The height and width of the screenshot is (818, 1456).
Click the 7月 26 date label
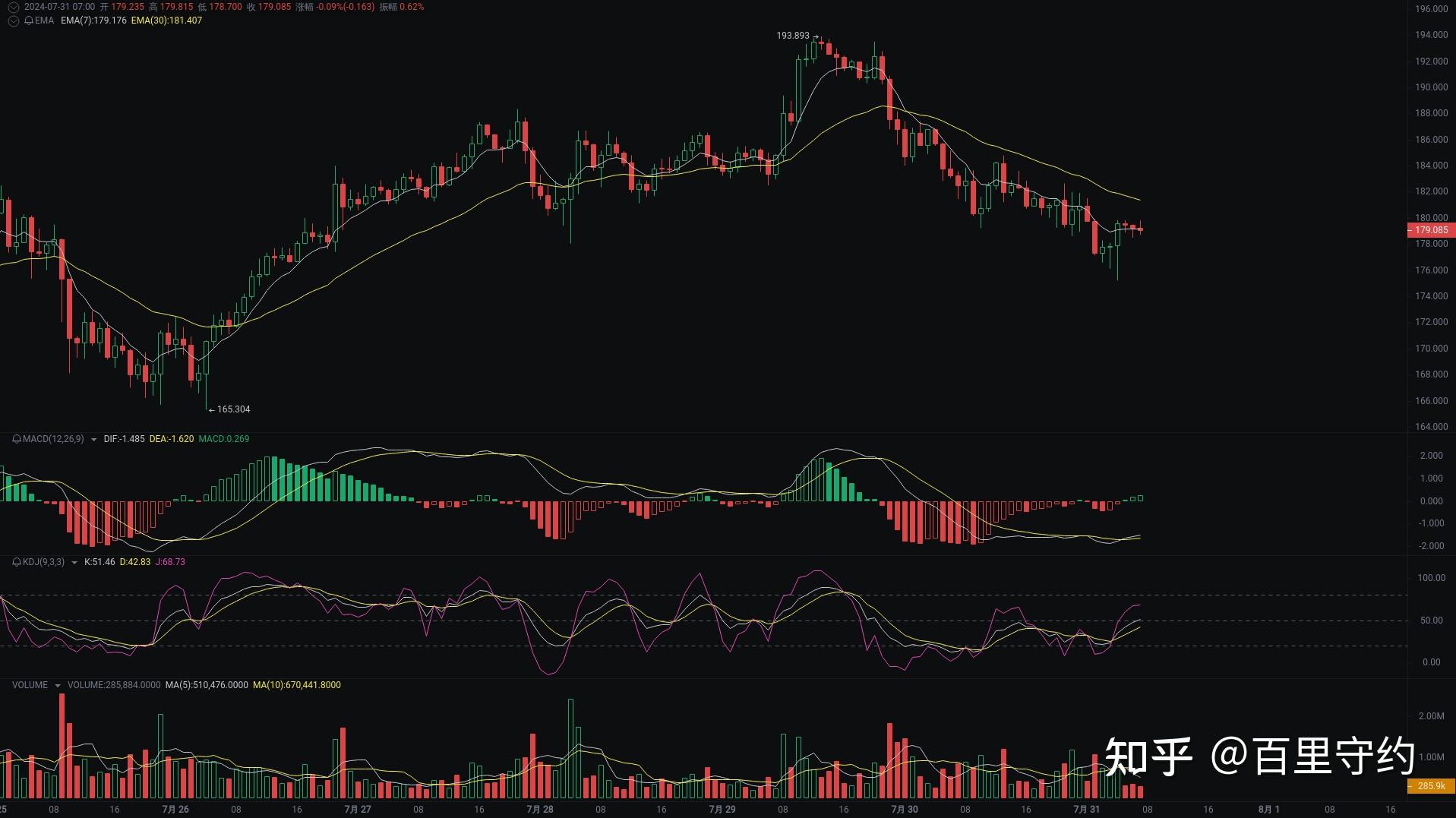coord(175,810)
